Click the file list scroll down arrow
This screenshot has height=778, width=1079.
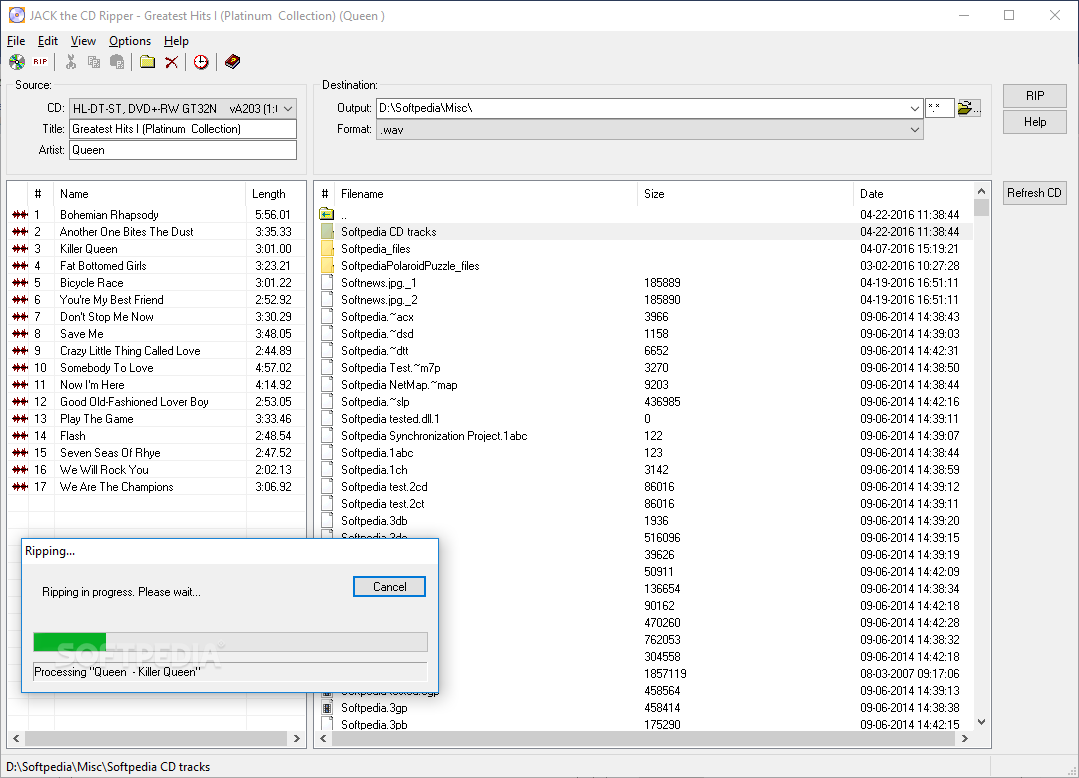(x=981, y=722)
